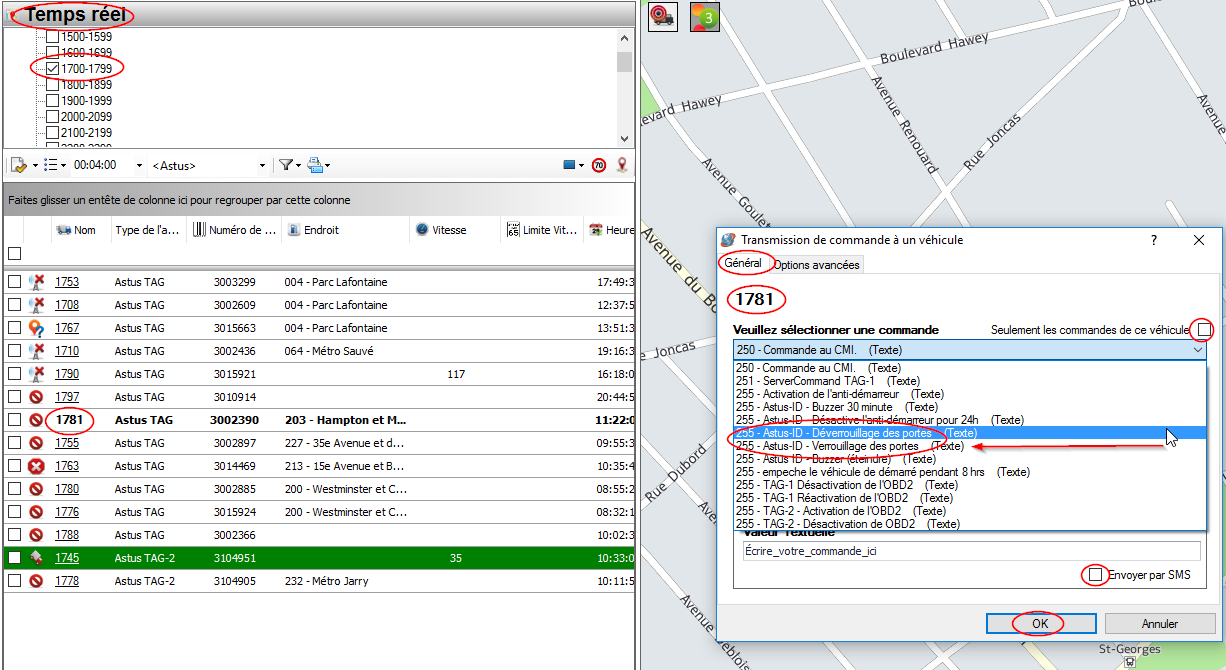Collapse the command selection combo box
The width and height of the screenshot is (1226, 670).
point(1197,351)
